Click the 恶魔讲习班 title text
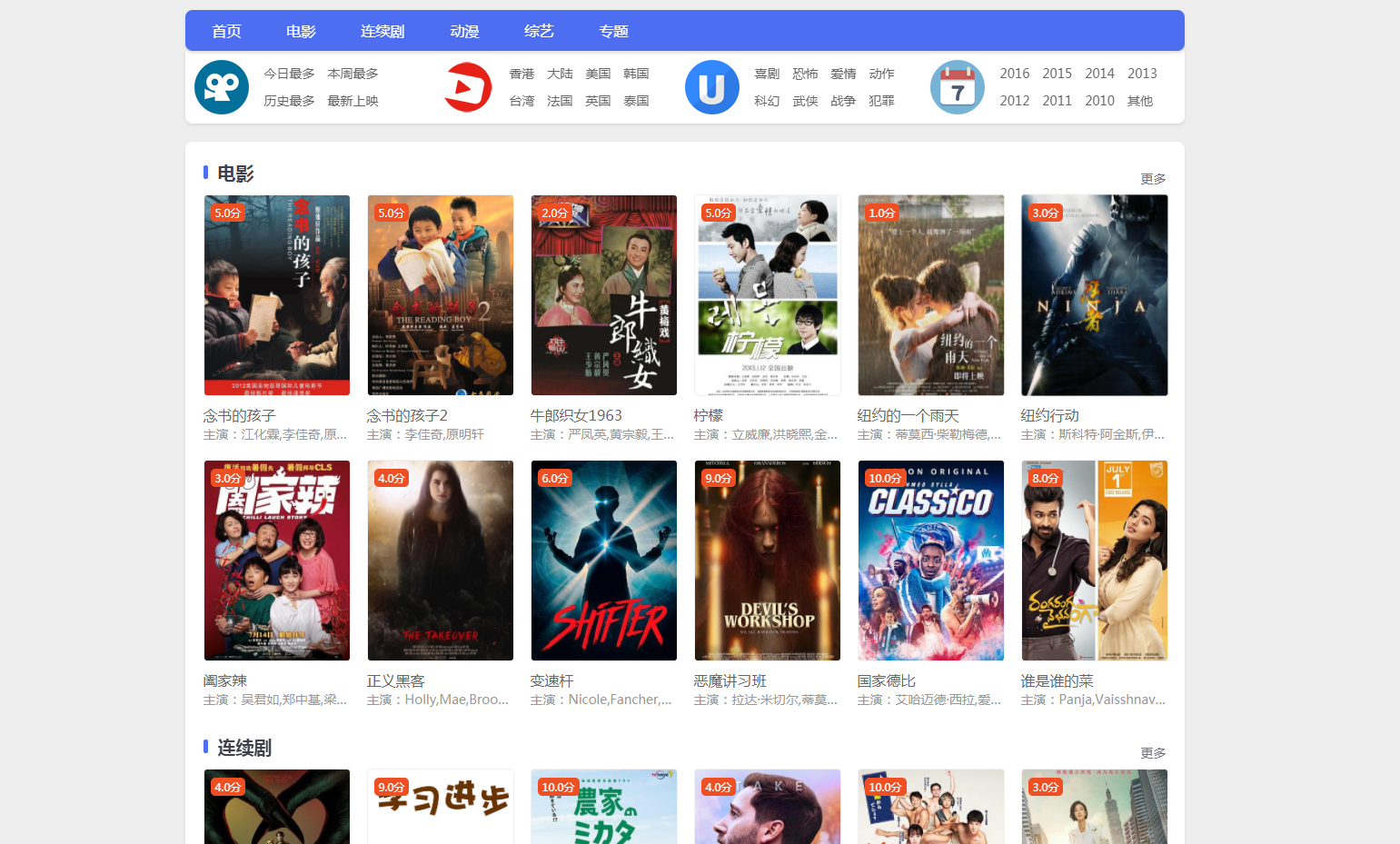Screen dimensions: 1400x844 coord(730,680)
